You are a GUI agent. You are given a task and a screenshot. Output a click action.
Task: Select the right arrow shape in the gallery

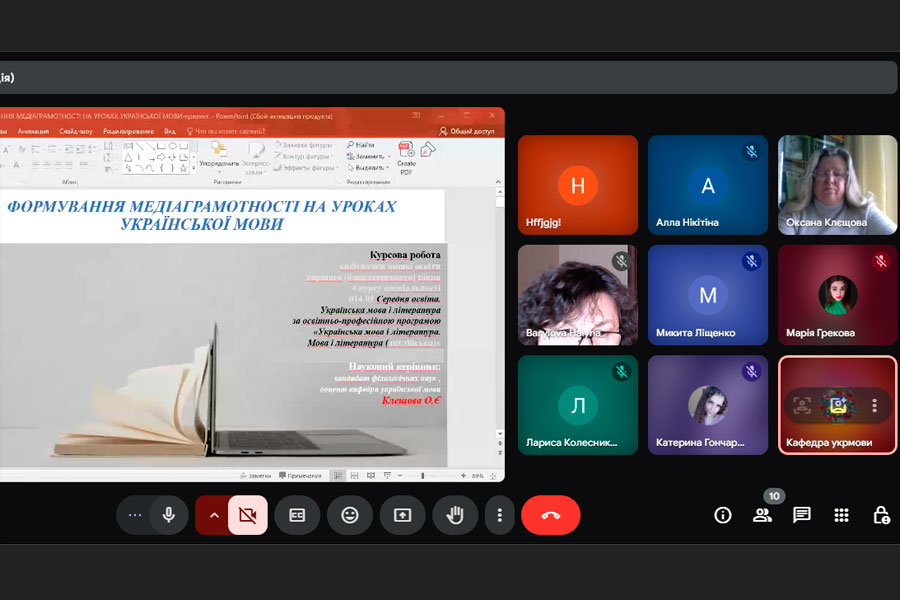(161, 157)
